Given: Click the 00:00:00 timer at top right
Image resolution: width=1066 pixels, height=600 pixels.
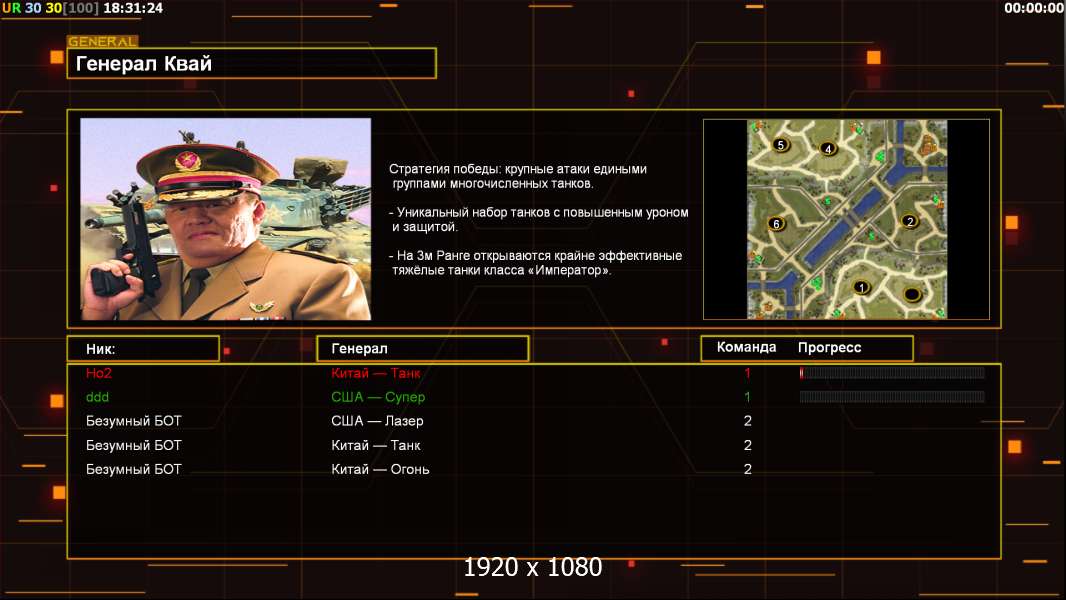Looking at the screenshot, I should point(1033,8).
